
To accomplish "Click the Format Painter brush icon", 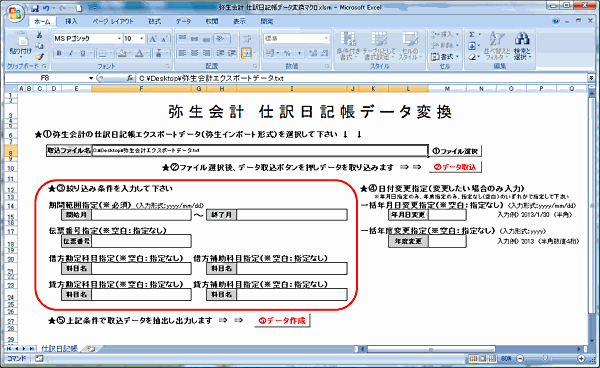I will pos(39,56).
